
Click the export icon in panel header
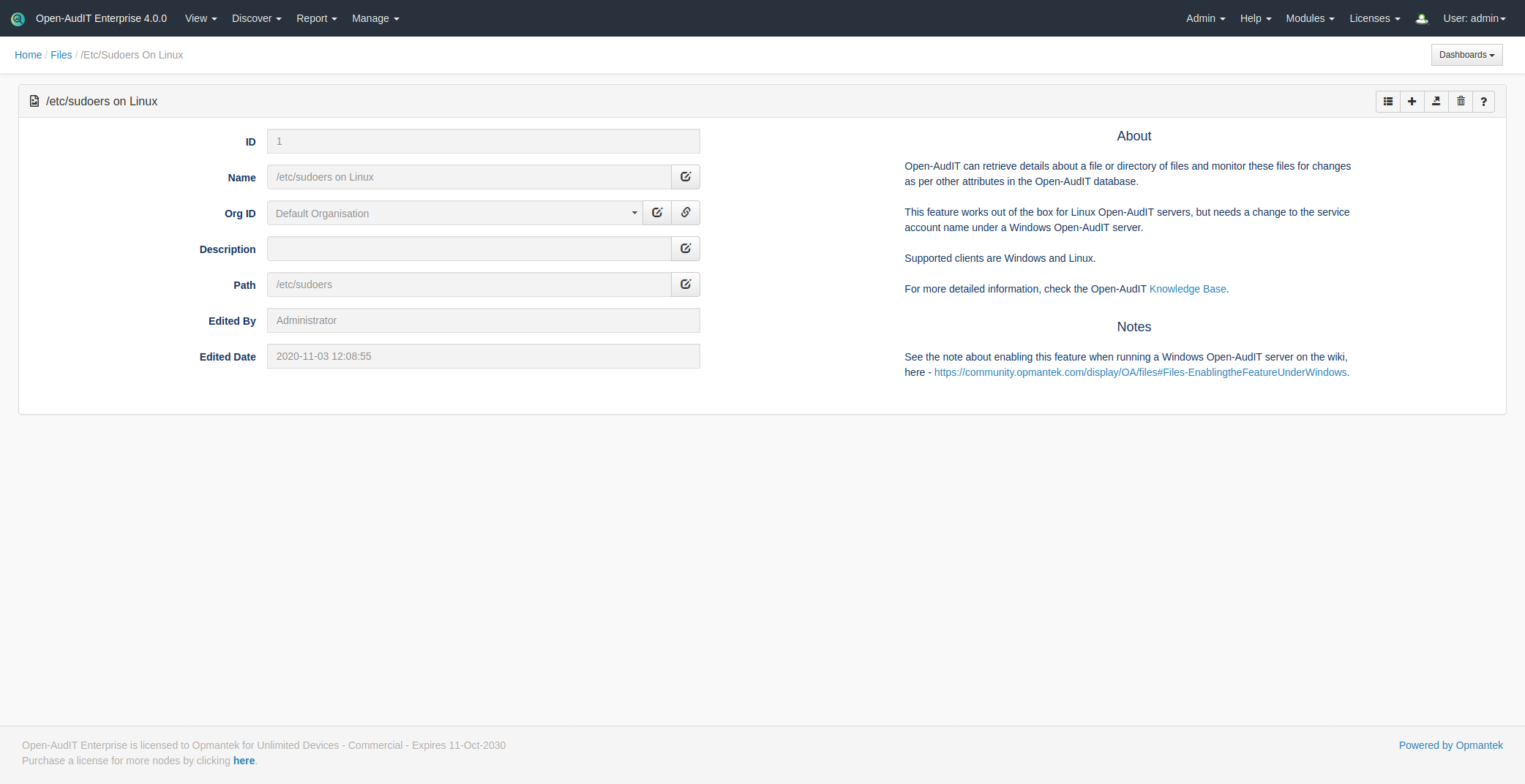click(1436, 102)
